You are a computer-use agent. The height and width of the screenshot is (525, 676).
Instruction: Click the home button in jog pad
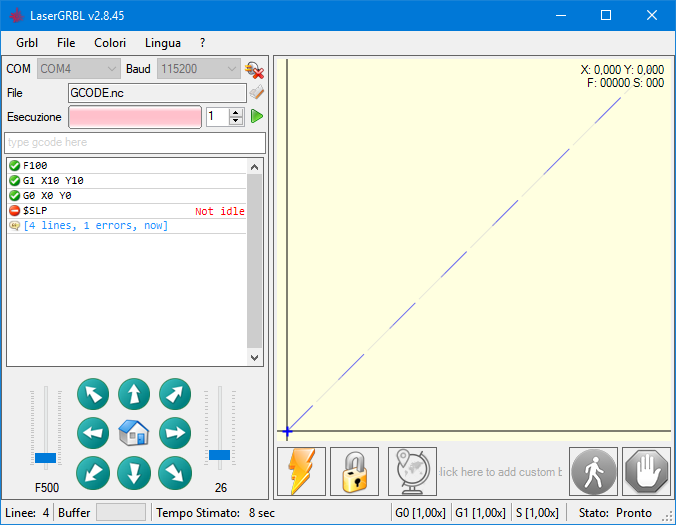134,433
